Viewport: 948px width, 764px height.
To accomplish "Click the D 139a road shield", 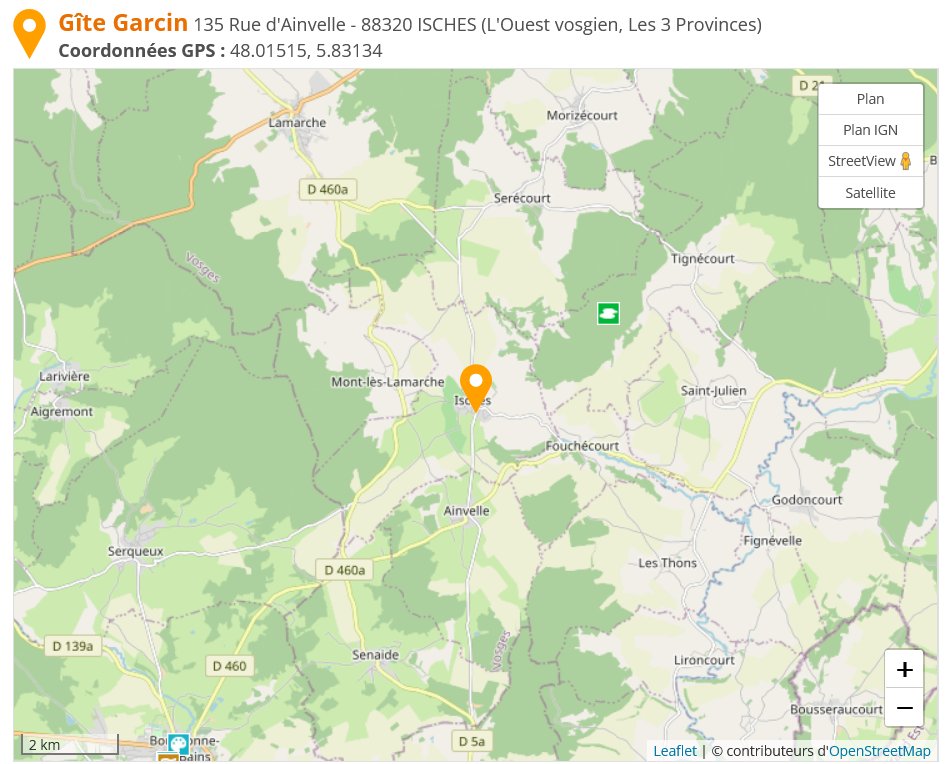I will pyautogui.click(x=73, y=646).
